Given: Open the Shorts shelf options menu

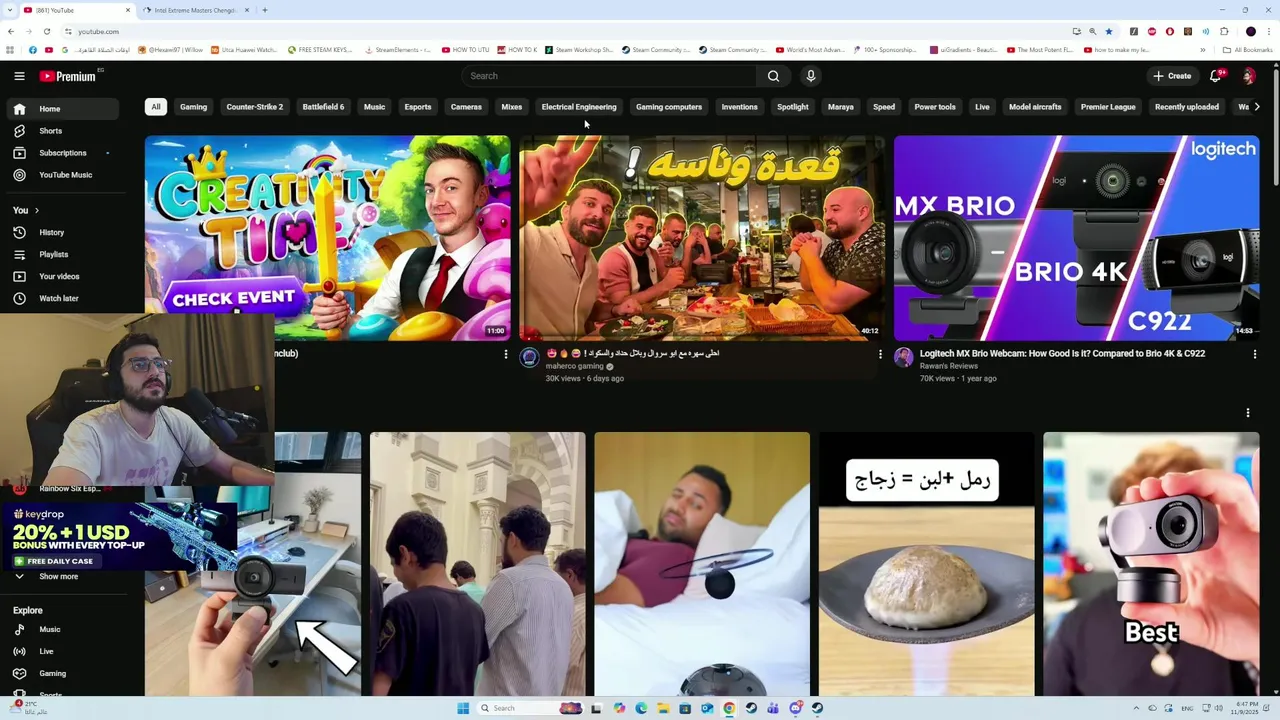Looking at the screenshot, I should tap(1247, 413).
